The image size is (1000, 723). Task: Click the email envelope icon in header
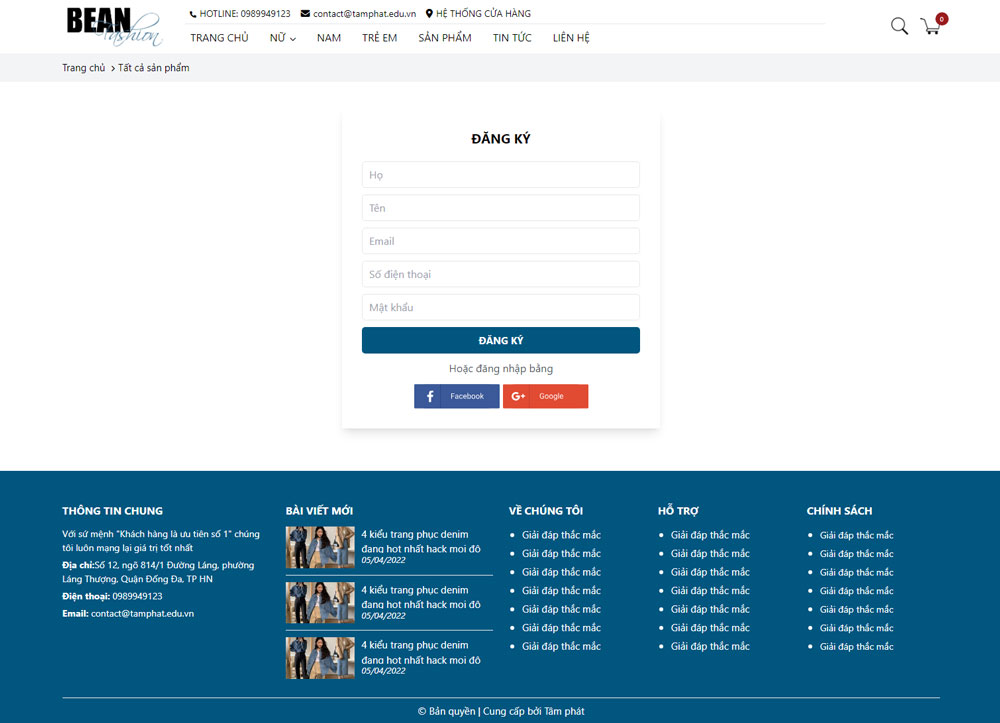coord(305,14)
